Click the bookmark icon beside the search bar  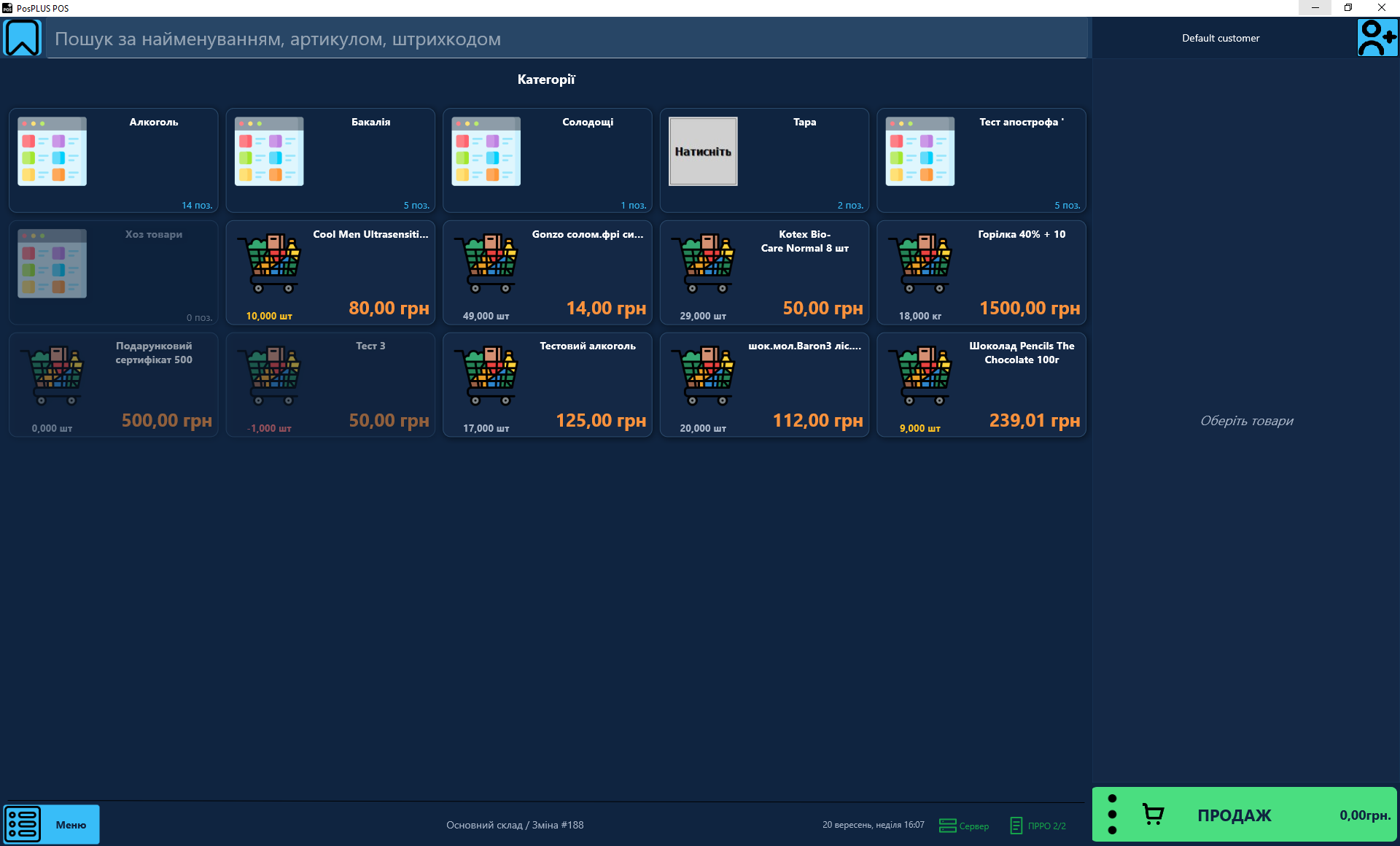coord(23,38)
